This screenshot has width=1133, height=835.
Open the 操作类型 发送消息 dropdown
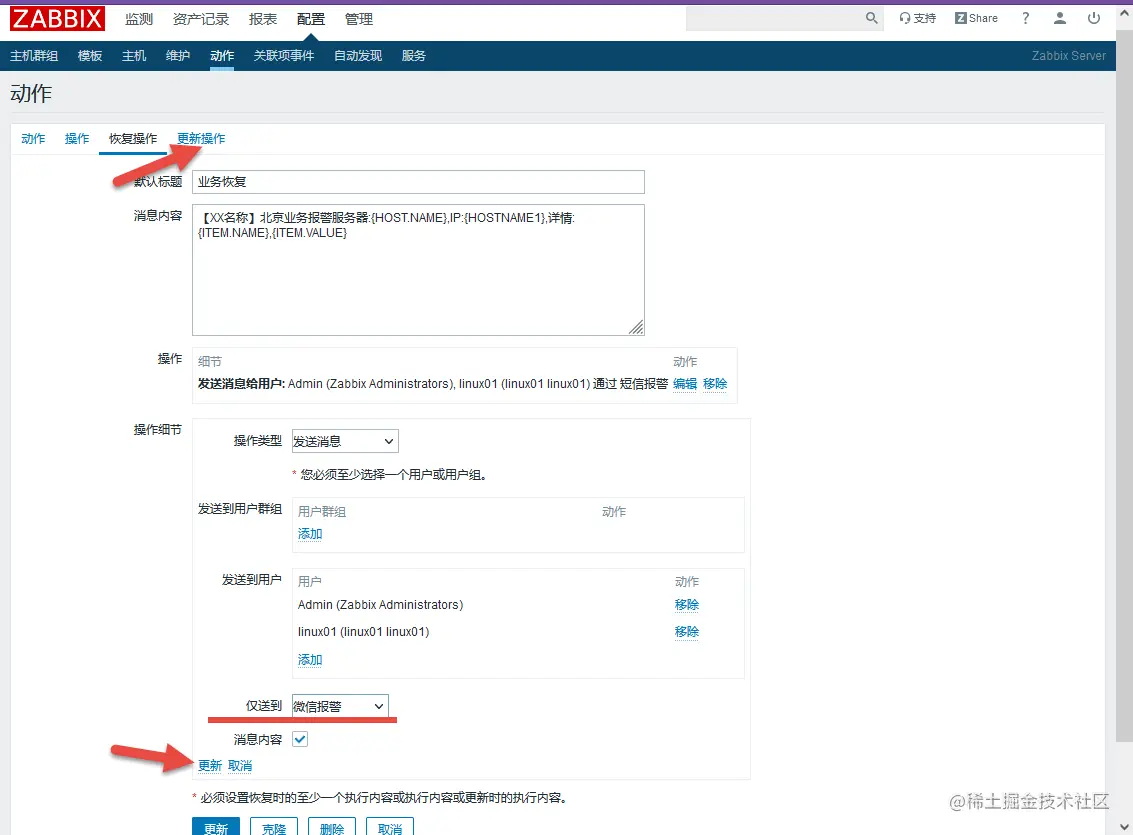[x=345, y=441]
